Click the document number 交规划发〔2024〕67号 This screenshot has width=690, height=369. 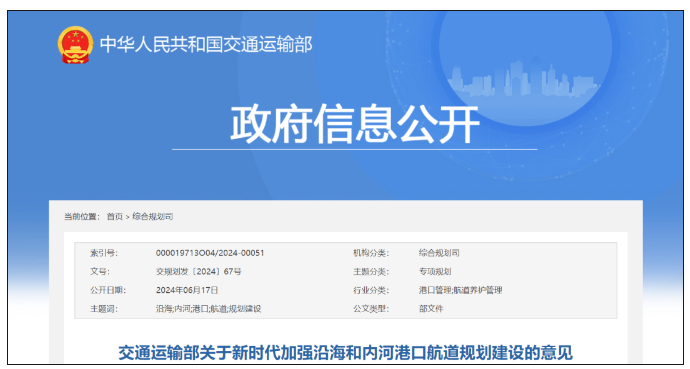coord(198,271)
